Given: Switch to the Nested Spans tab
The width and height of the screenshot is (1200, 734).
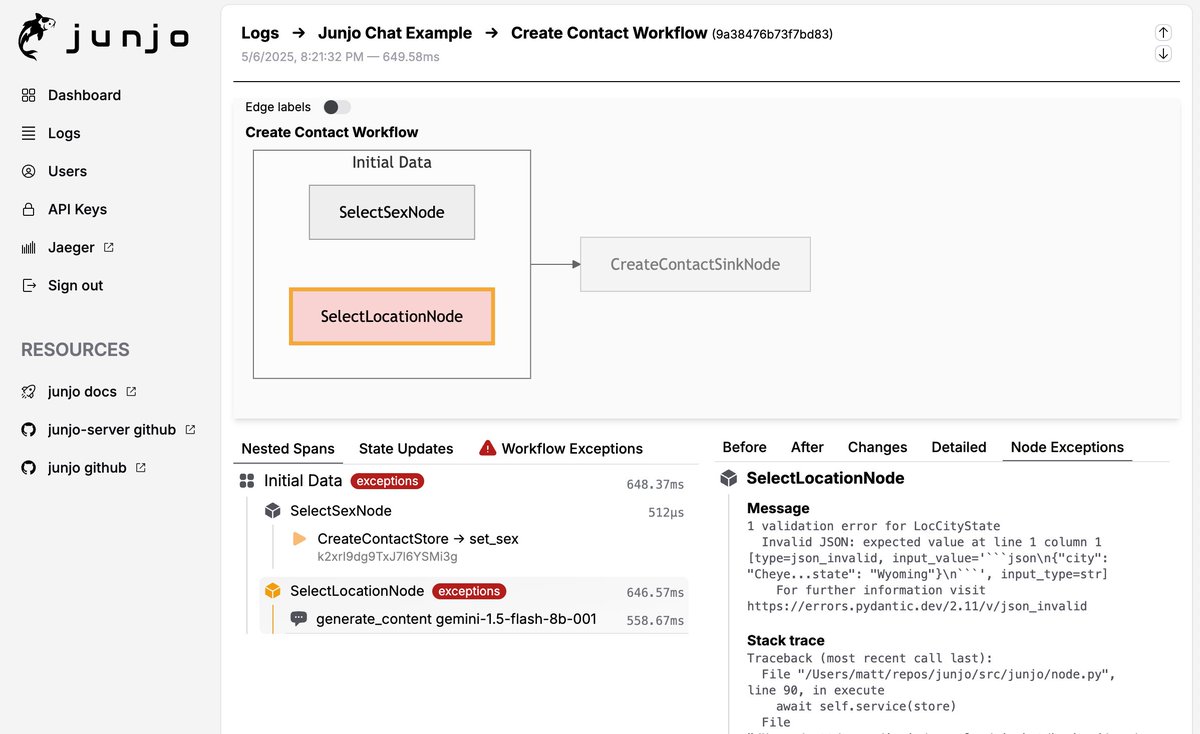Looking at the screenshot, I should [x=288, y=448].
